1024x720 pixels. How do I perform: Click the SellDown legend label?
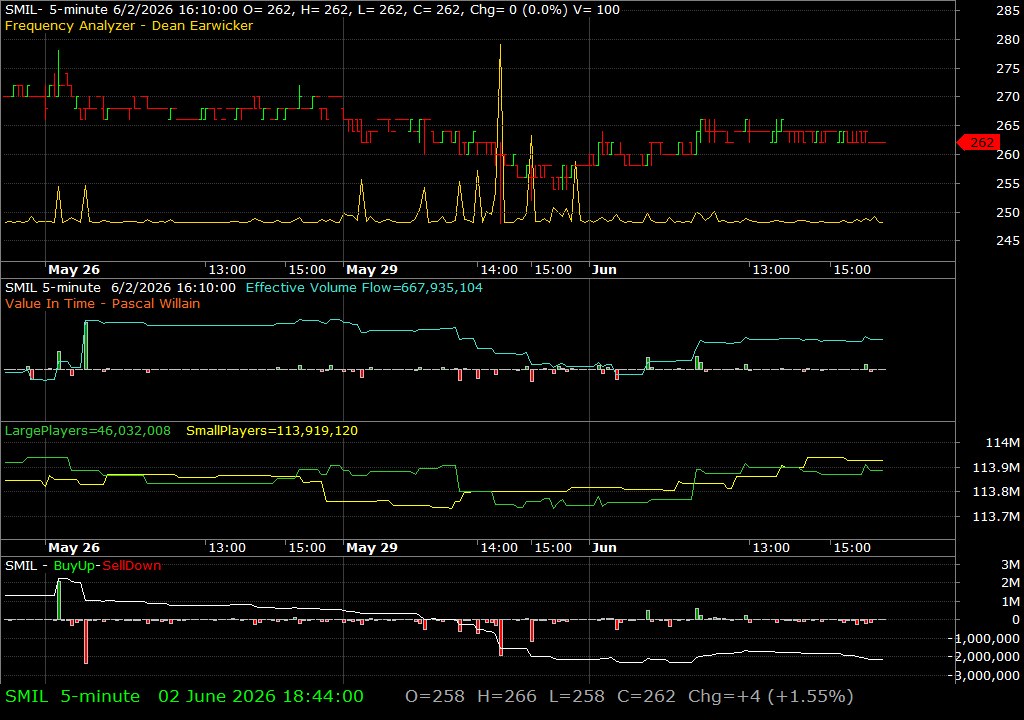[x=131, y=566]
